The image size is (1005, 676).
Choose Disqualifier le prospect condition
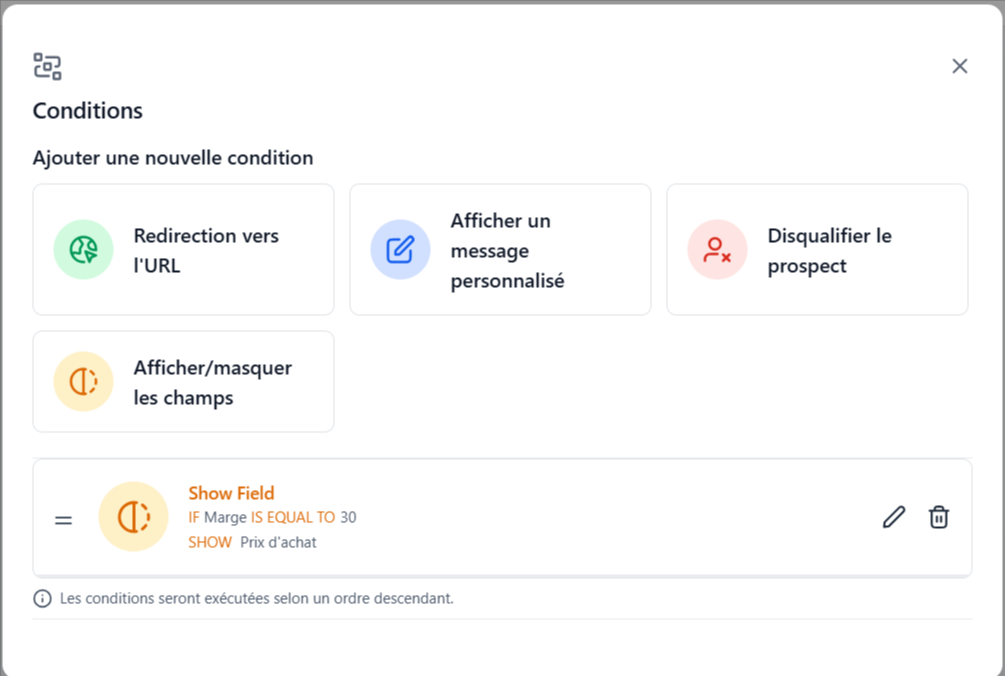(817, 250)
